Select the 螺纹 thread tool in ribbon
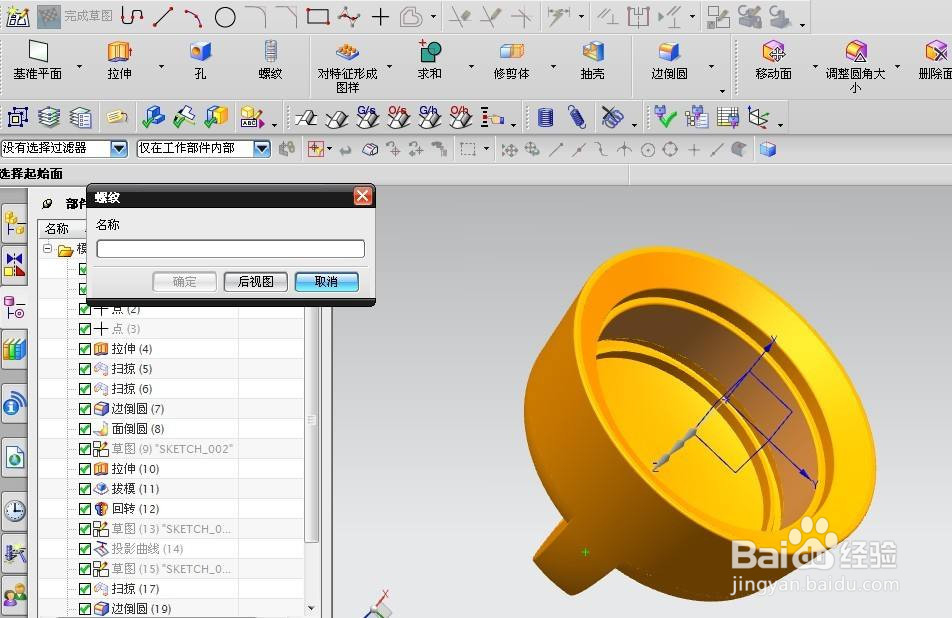 [x=270, y=60]
